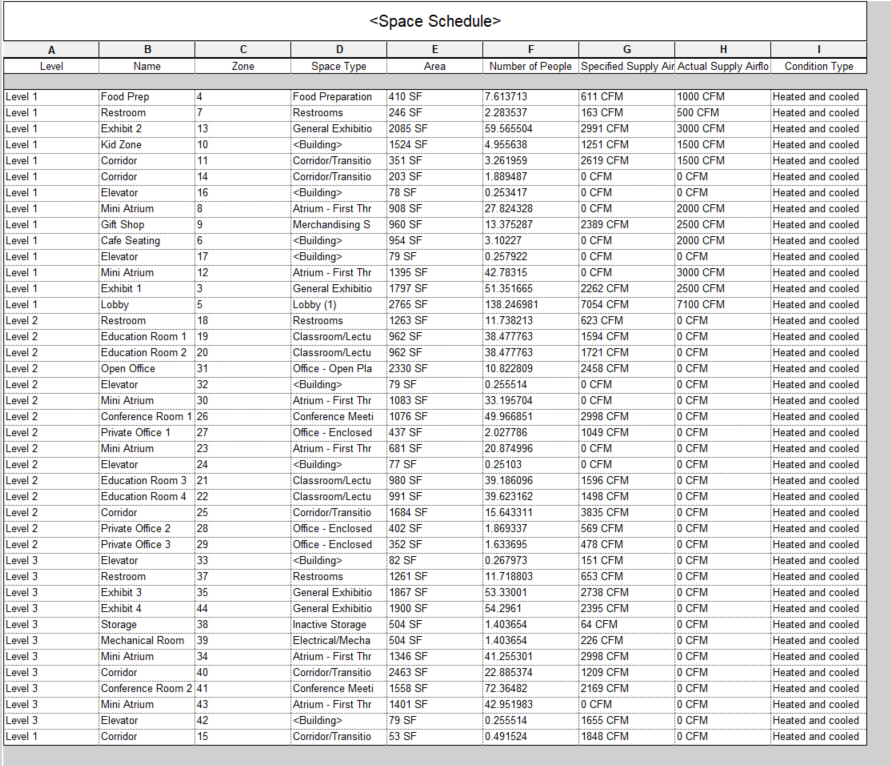The width and height of the screenshot is (891, 766).
Task: Select the 59.565504 people cell
Action: [x=531, y=128]
